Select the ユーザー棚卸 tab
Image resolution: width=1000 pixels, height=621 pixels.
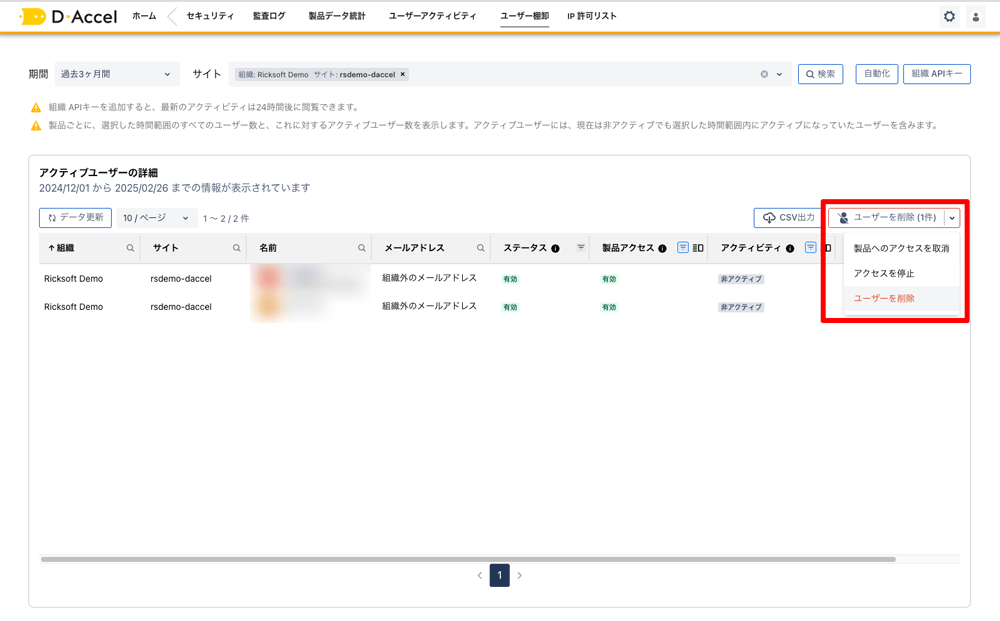click(x=524, y=16)
